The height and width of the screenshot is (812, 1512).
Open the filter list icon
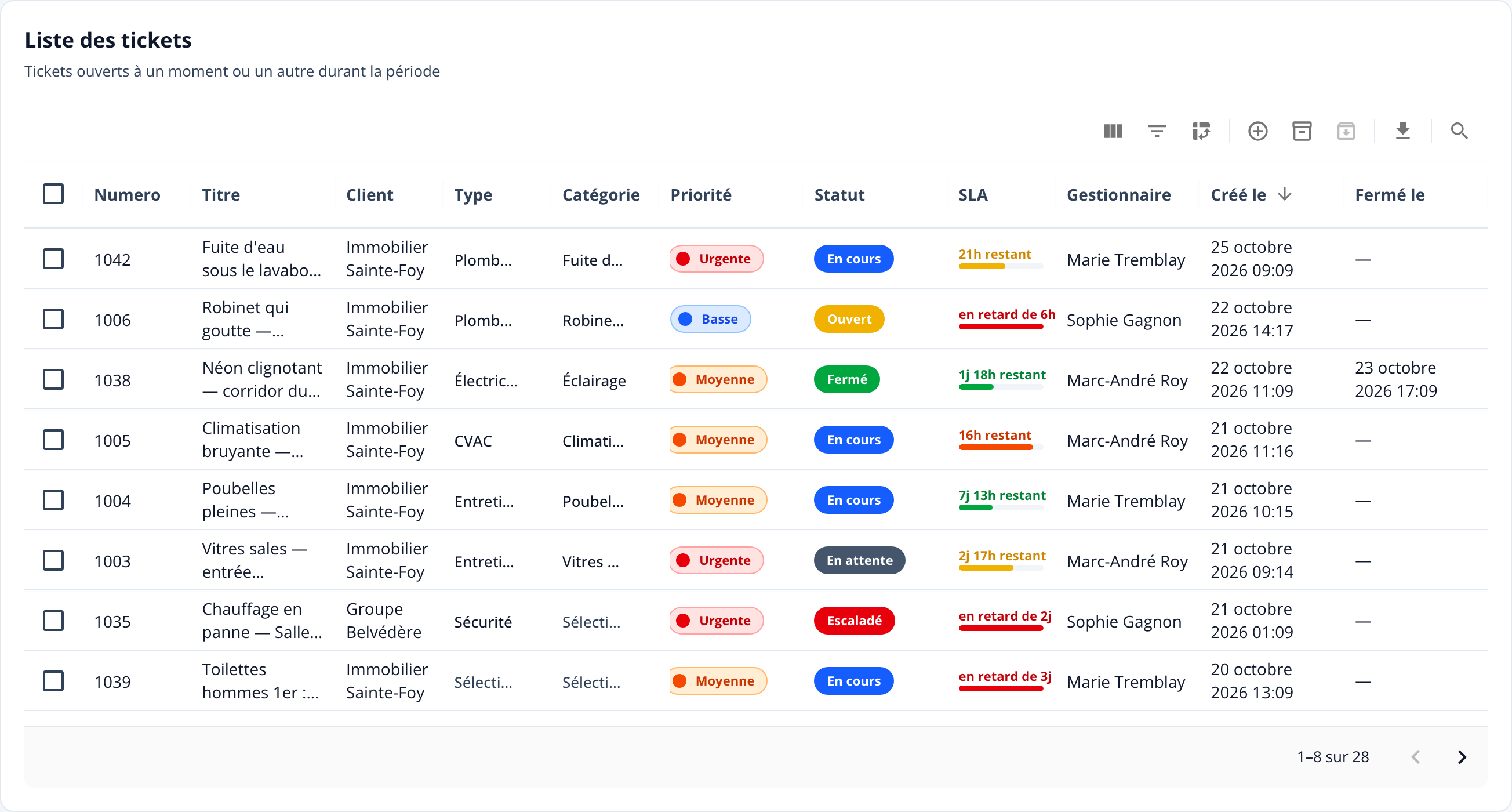point(1156,131)
